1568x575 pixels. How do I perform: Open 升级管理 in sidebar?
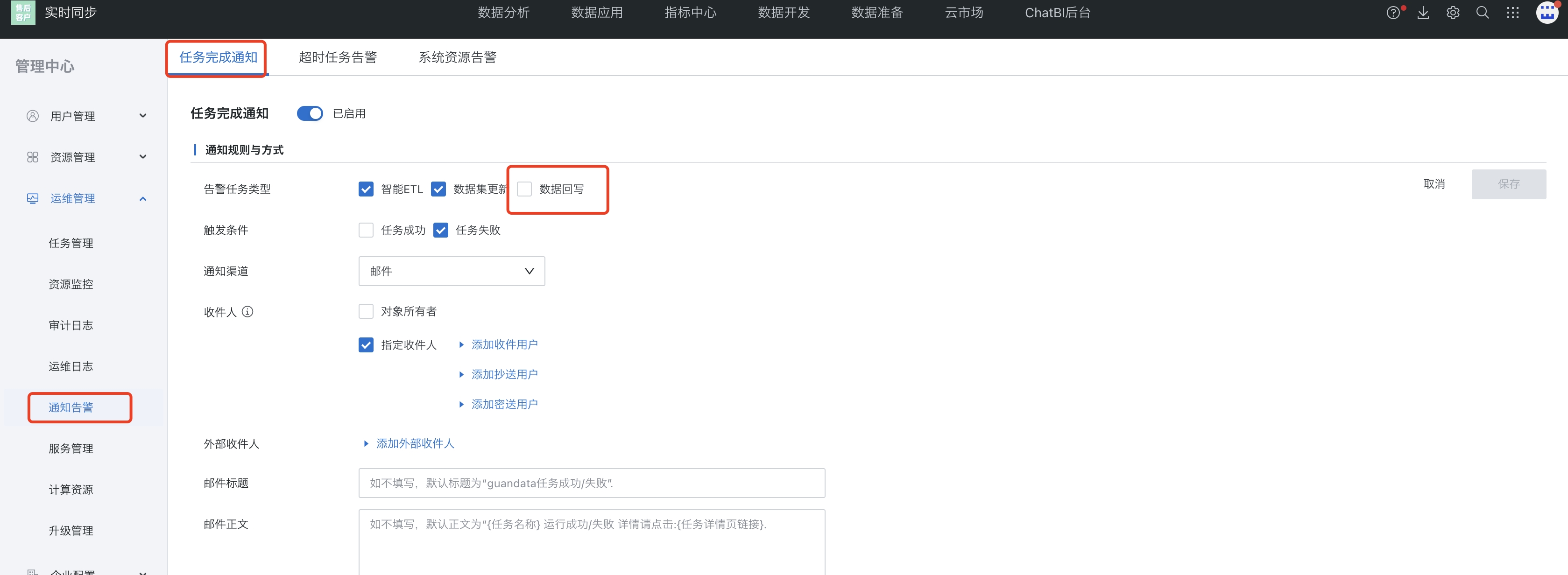click(71, 531)
